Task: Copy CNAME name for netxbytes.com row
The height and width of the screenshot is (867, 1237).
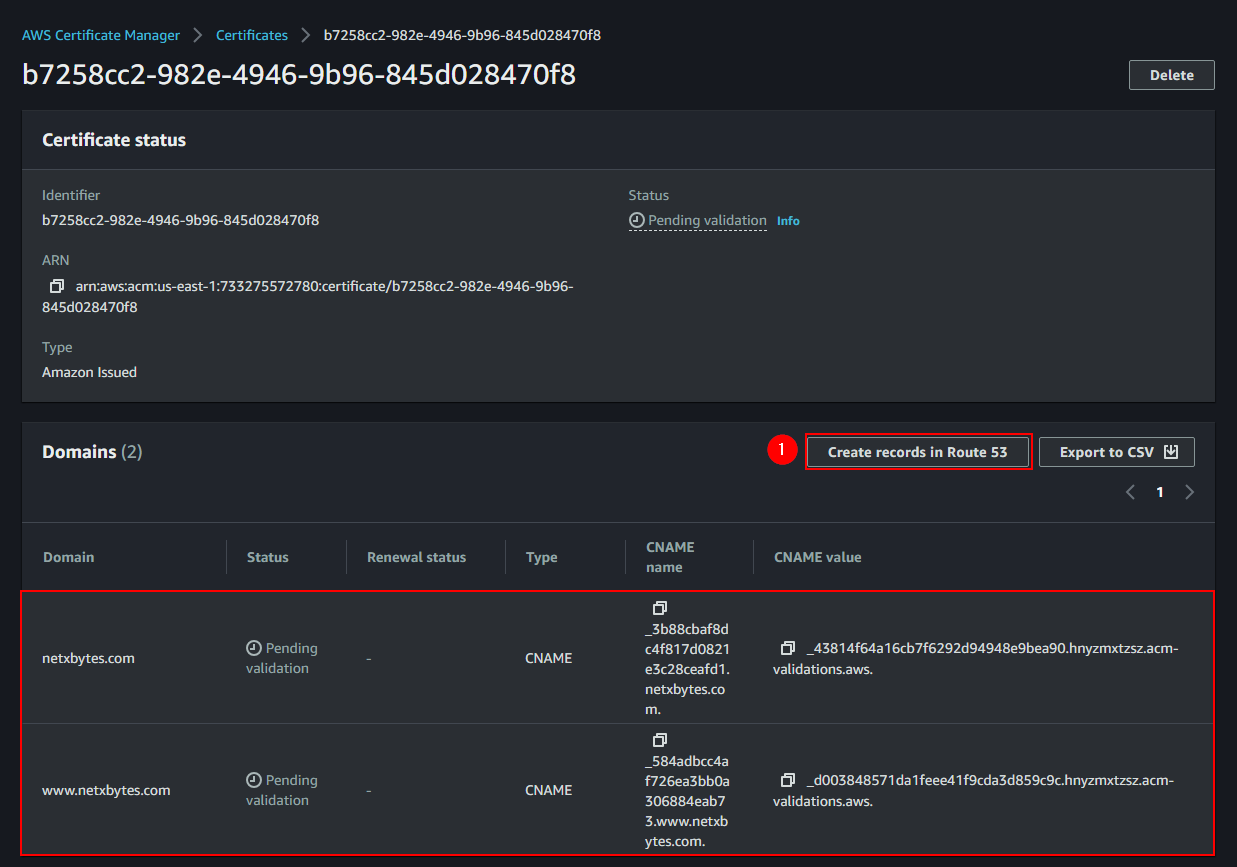Action: coord(659,608)
